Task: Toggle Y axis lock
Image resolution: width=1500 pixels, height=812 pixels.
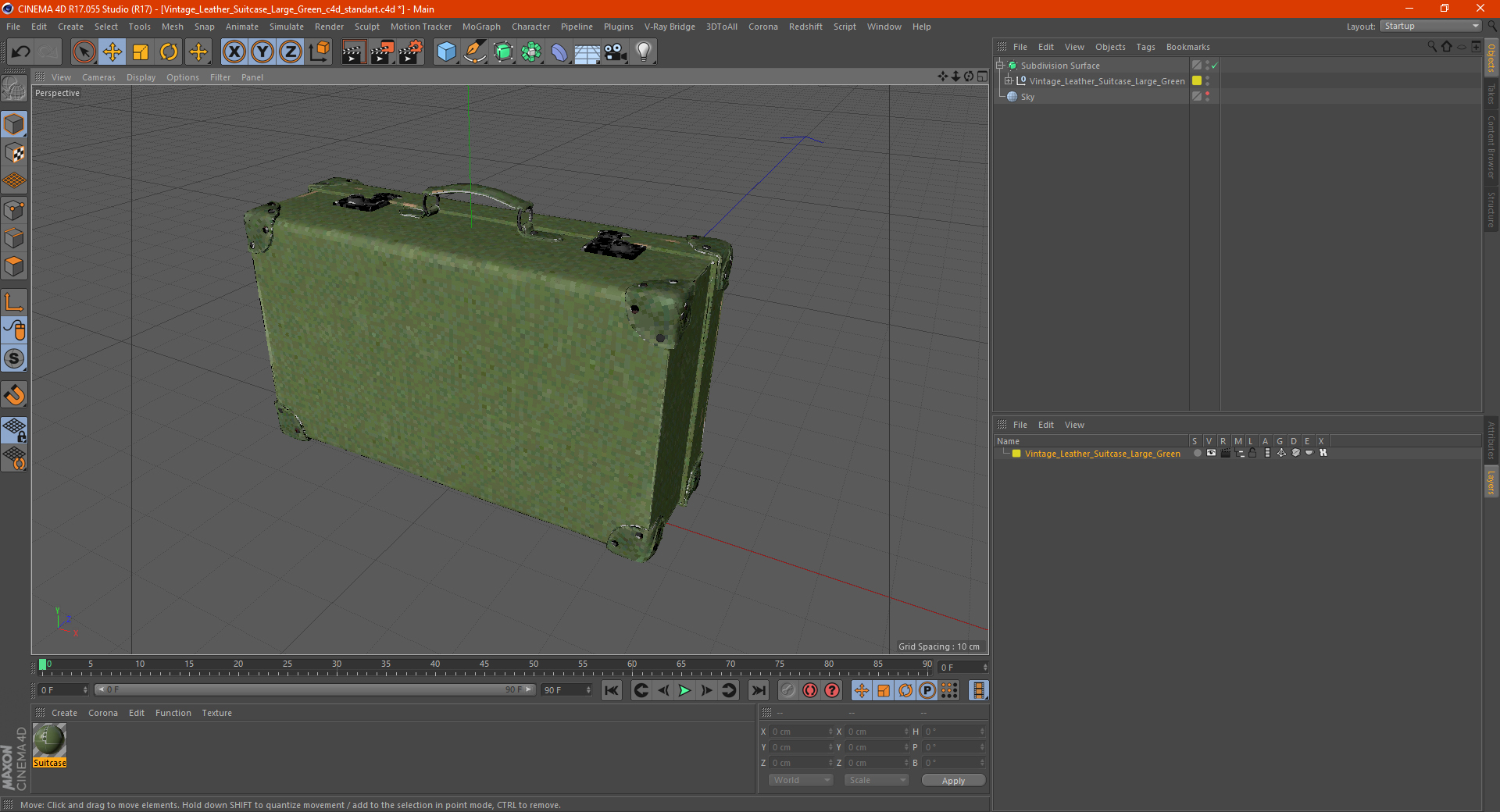Action: click(x=262, y=52)
